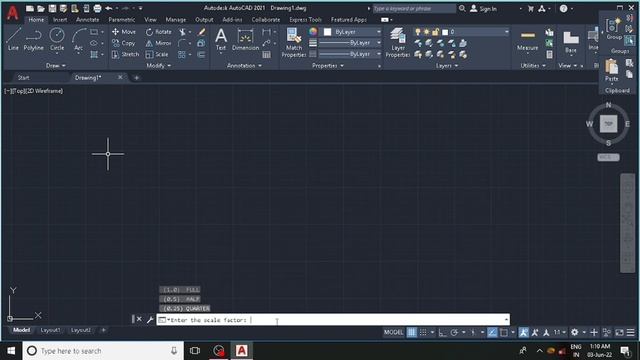Screen dimensions: 640x360
Task: Click the Match Properties tool
Action: pos(294,42)
